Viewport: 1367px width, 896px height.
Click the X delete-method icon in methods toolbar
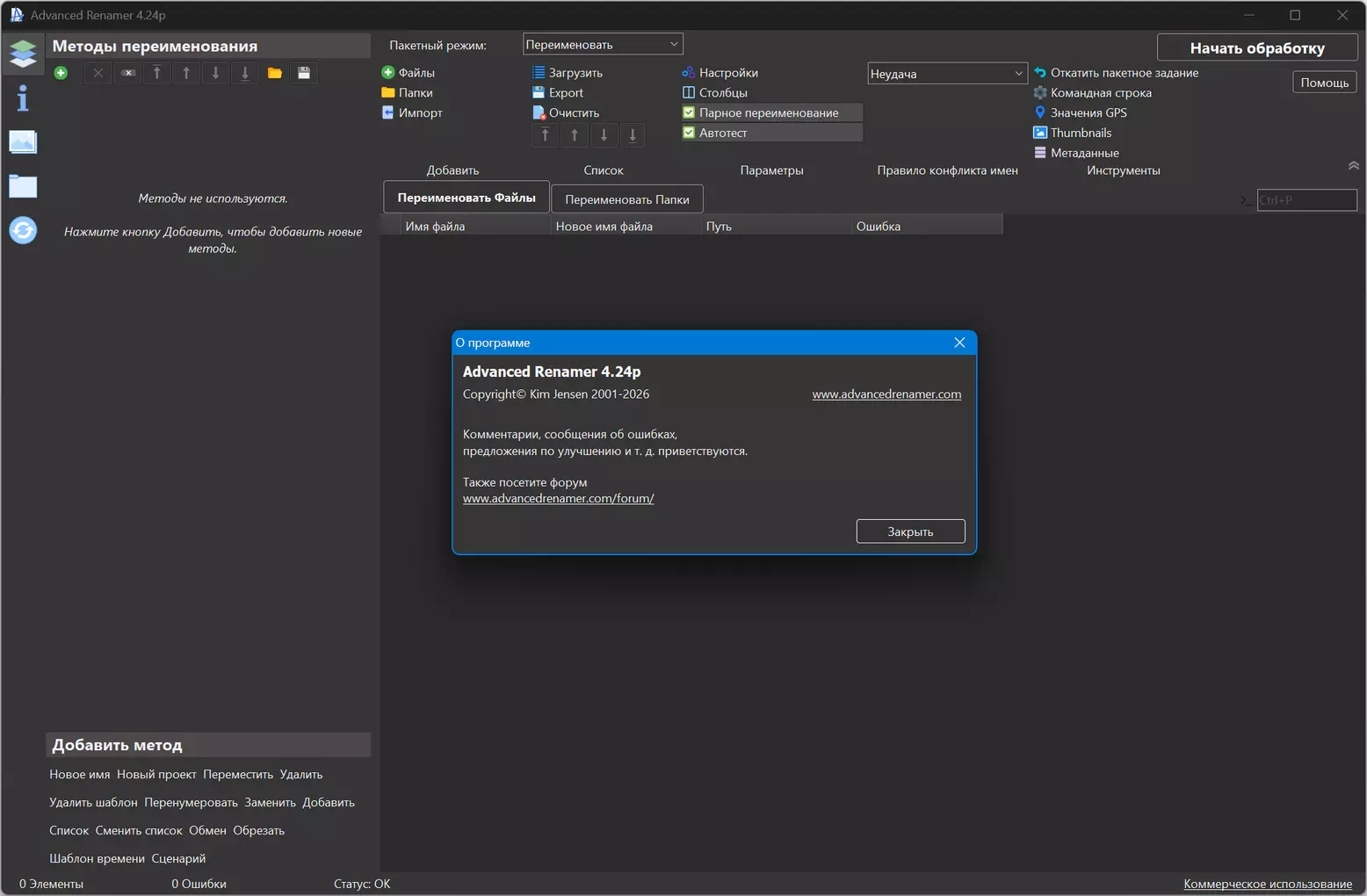[98, 73]
